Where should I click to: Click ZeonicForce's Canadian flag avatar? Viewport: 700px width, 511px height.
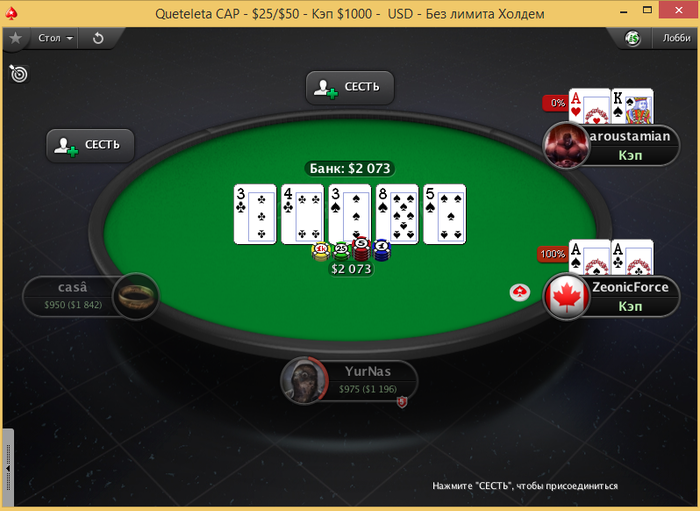point(566,297)
